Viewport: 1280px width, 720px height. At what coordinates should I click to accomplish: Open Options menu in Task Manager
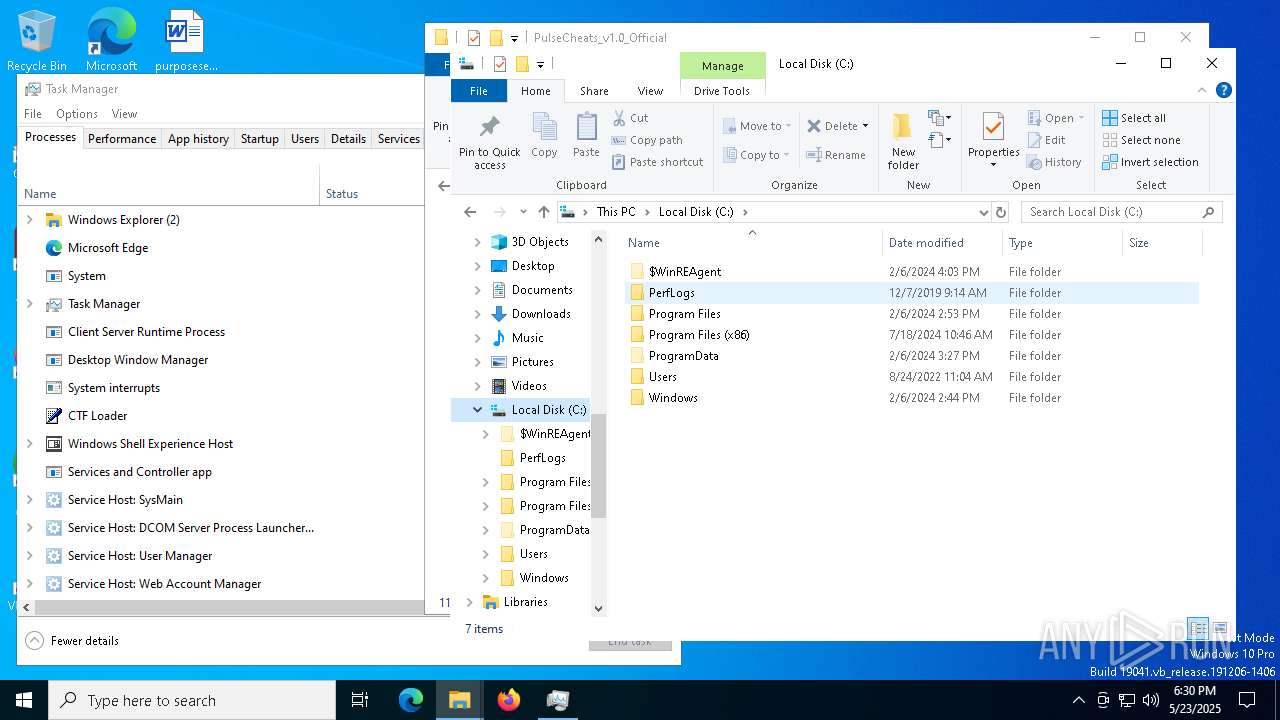77,114
